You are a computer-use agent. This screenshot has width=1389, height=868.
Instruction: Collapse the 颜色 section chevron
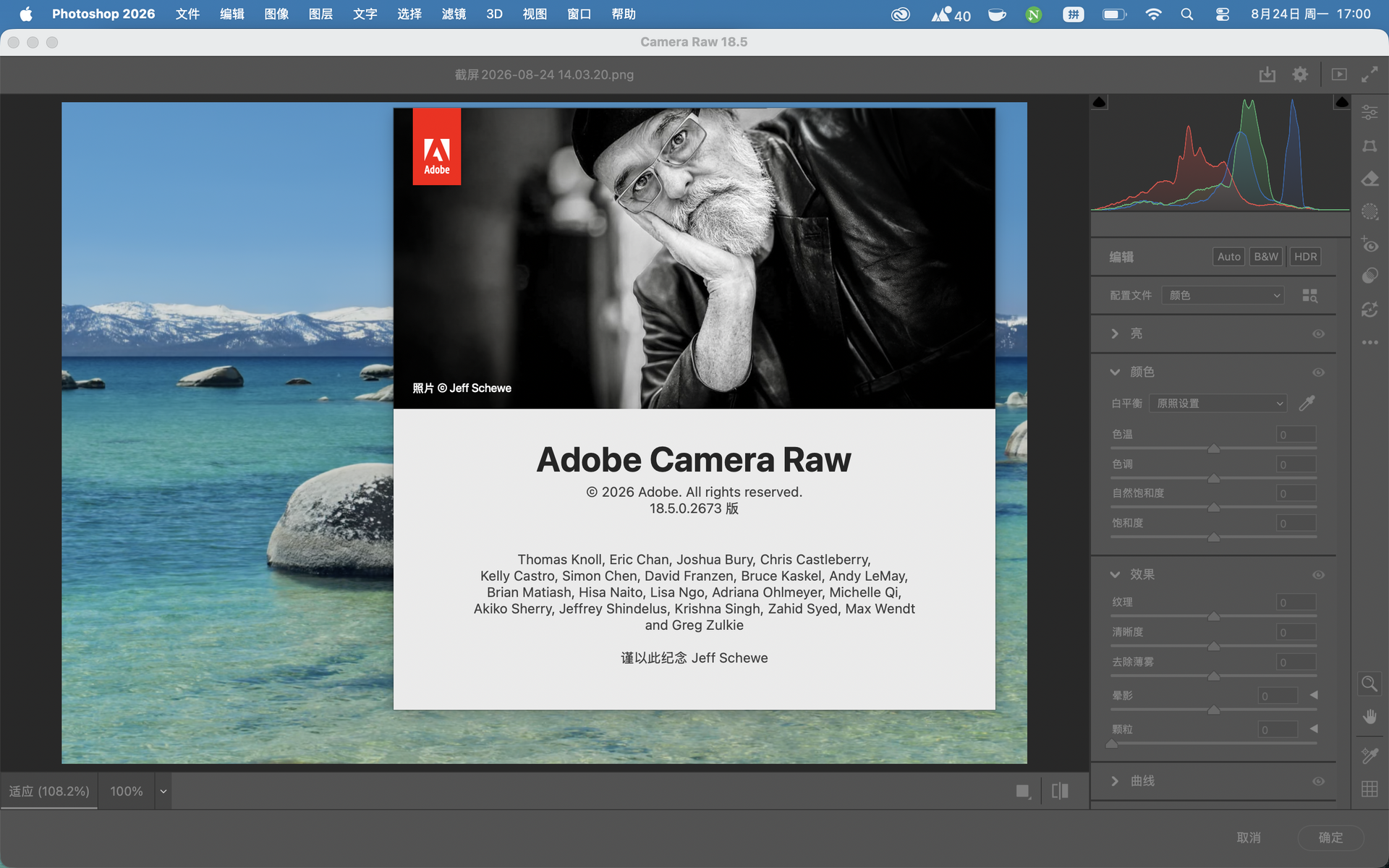pos(1115,372)
